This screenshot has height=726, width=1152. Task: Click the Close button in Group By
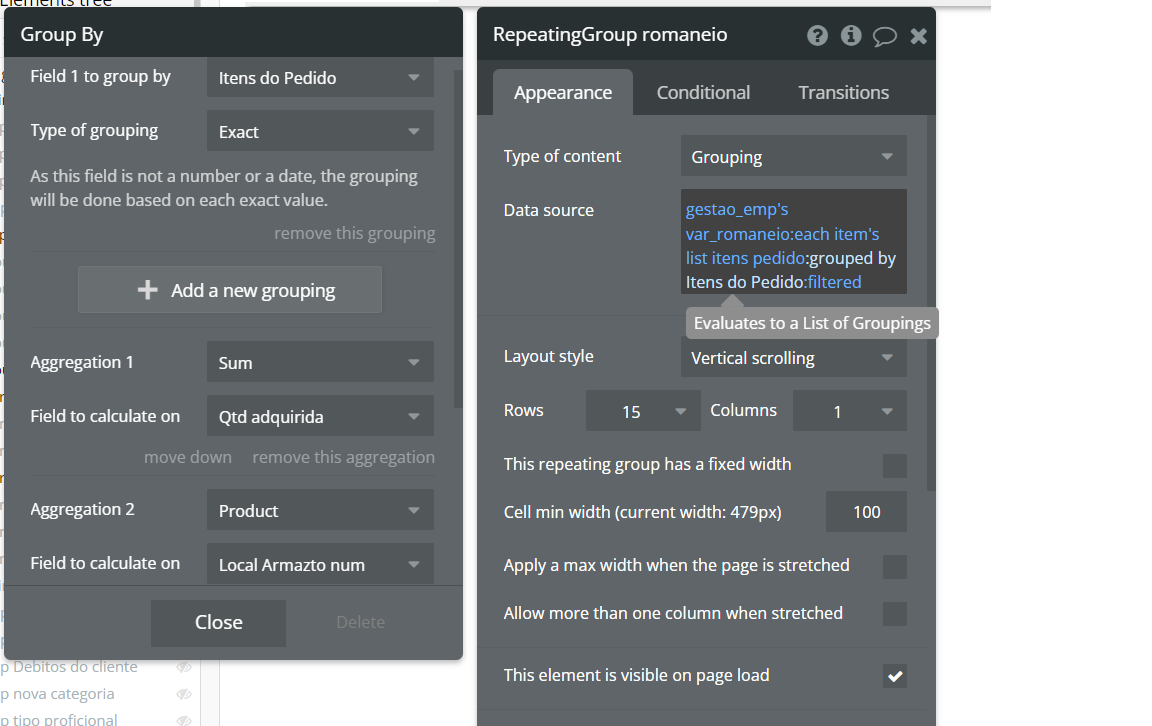coord(218,622)
